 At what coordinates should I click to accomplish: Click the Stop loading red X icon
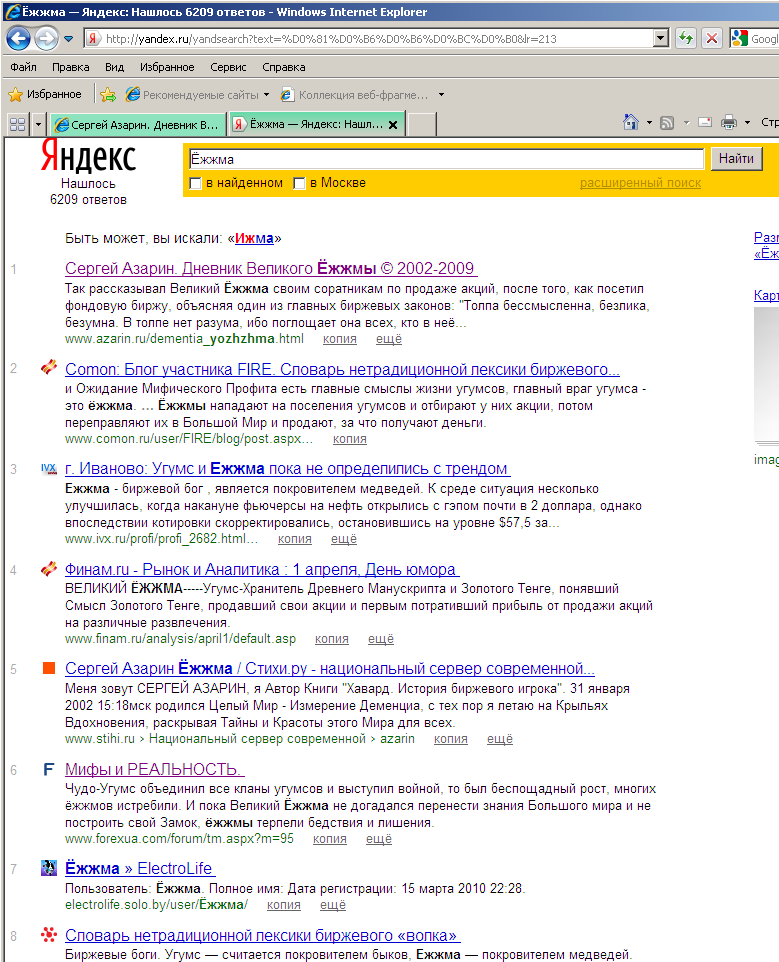712,39
